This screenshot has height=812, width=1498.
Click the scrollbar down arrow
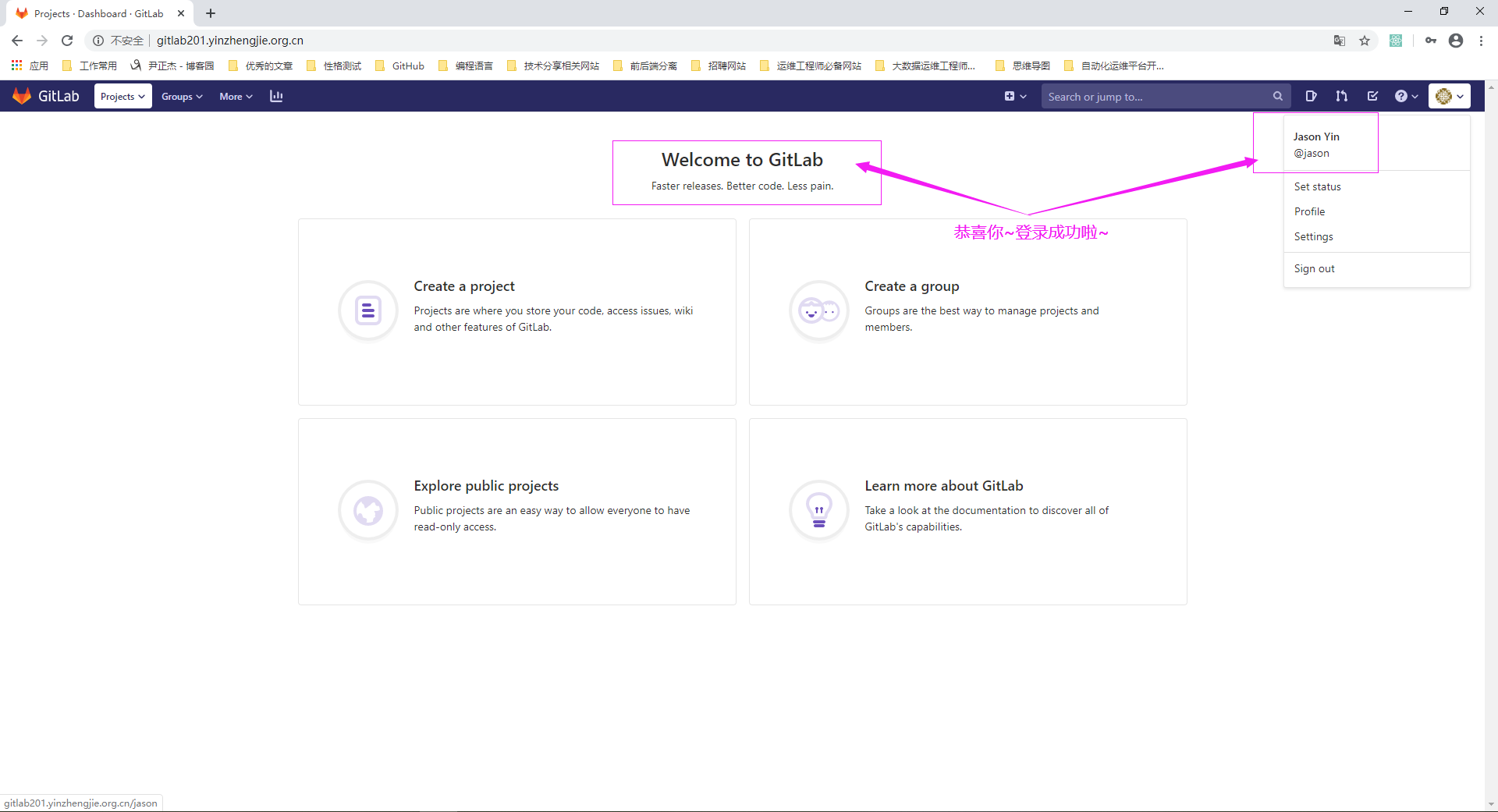click(x=1491, y=804)
